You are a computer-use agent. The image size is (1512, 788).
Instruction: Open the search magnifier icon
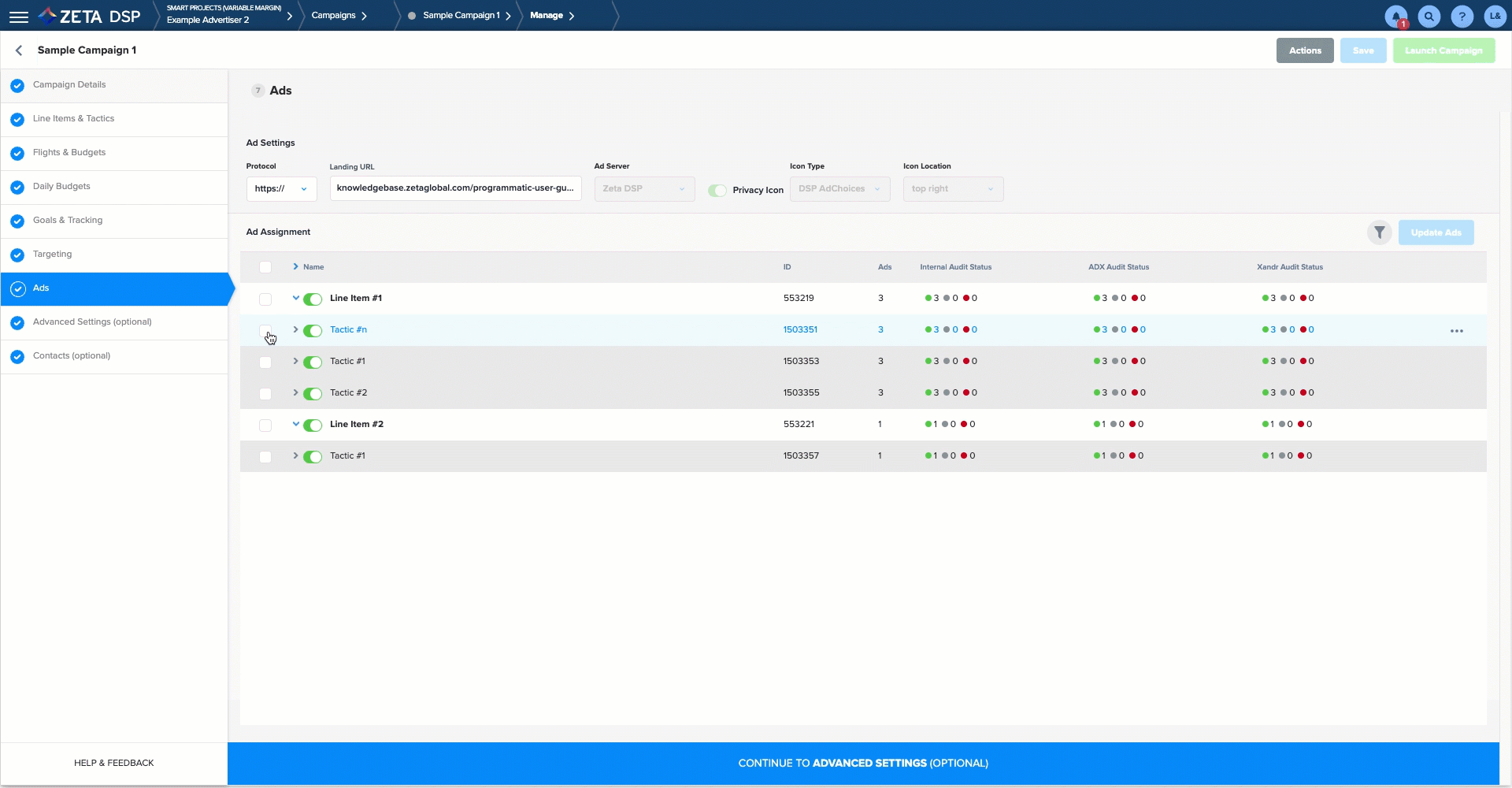point(1429,17)
